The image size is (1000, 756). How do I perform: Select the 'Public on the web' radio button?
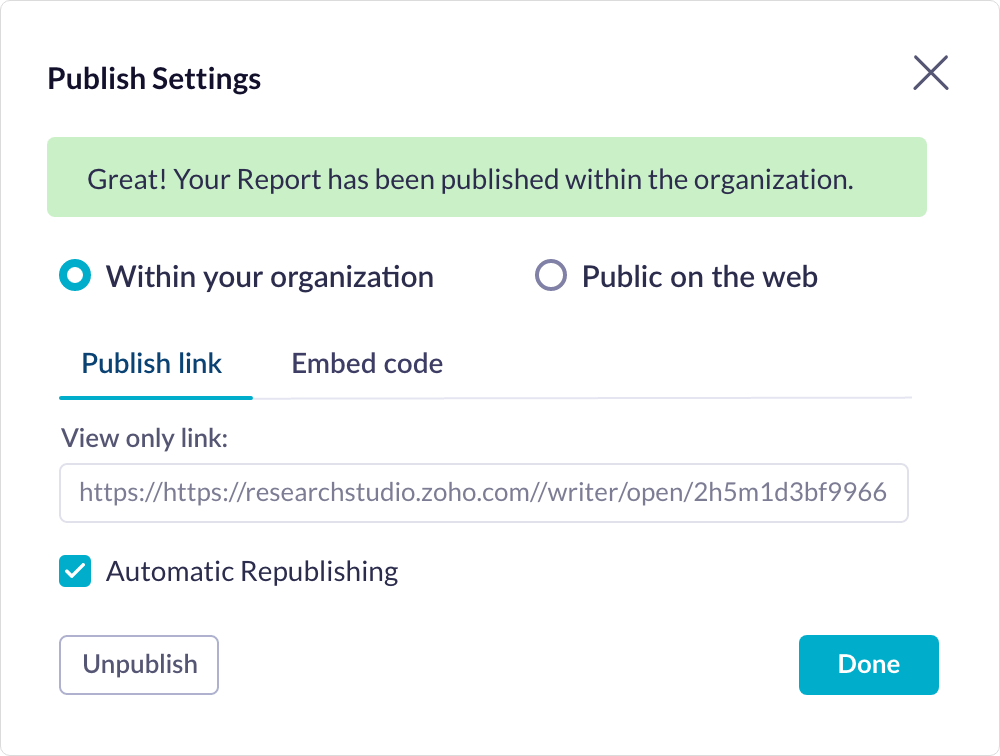coord(551,276)
